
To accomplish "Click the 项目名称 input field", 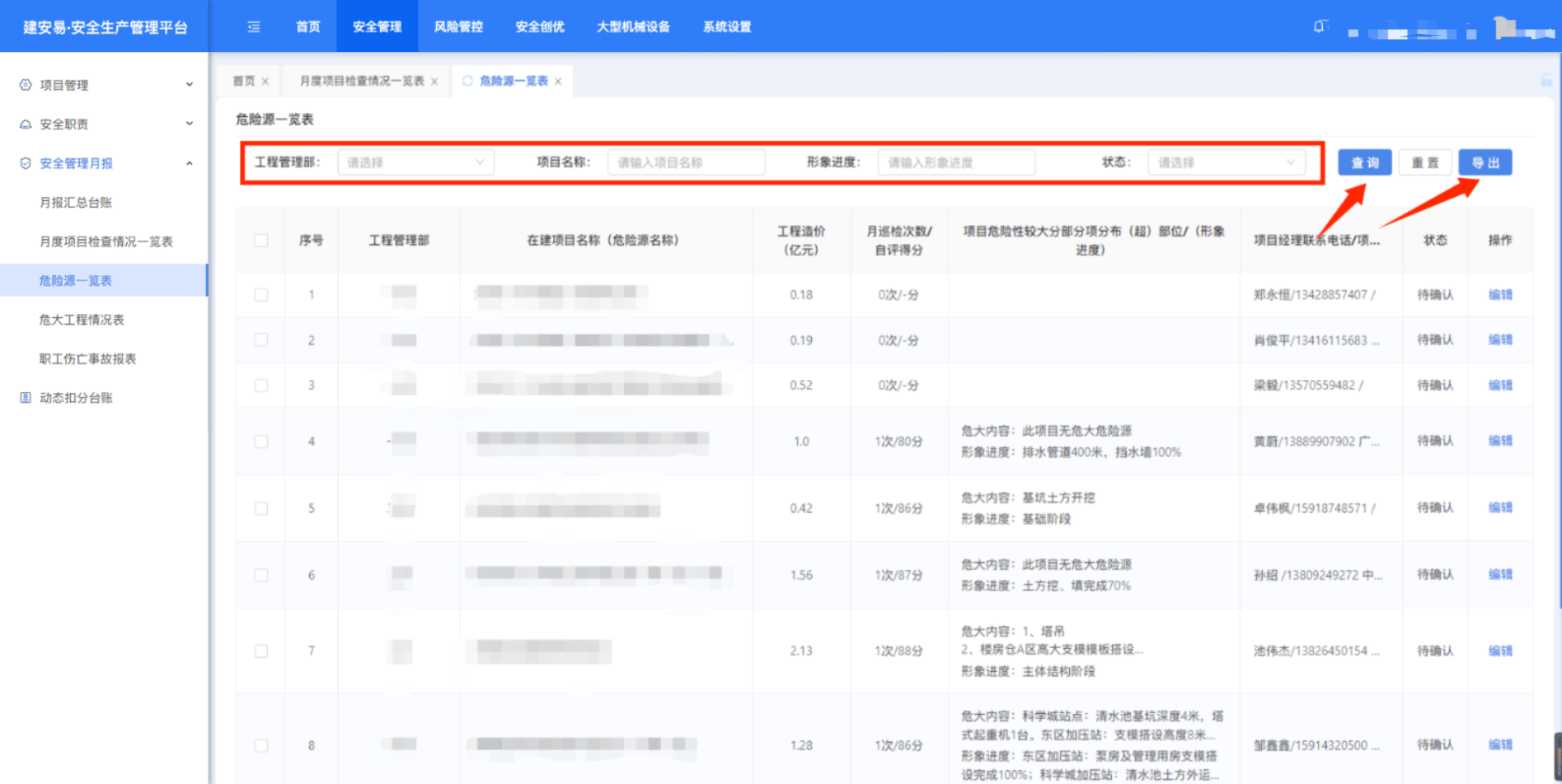I will (685, 163).
